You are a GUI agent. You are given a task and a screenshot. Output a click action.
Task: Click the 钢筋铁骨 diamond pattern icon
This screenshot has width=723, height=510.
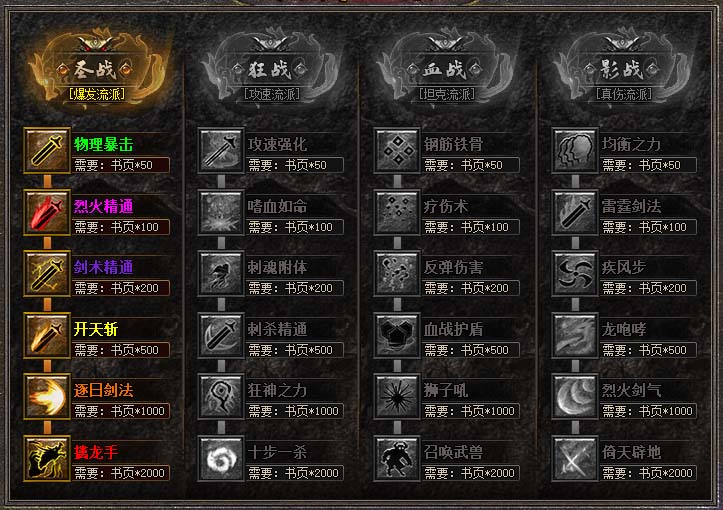click(397, 150)
